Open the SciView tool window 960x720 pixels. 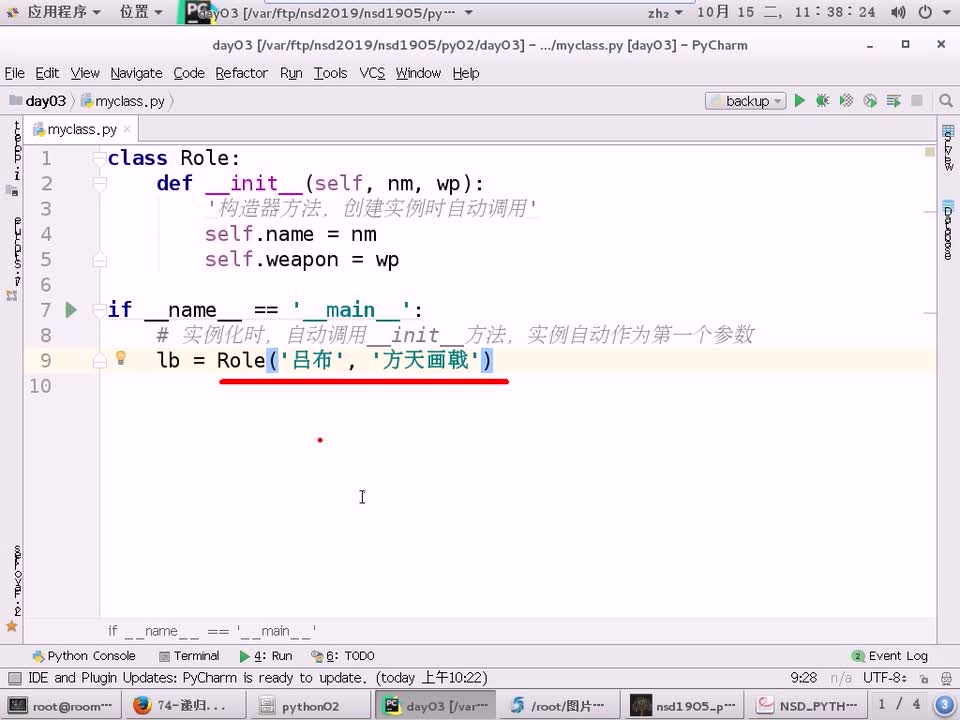[x=948, y=147]
